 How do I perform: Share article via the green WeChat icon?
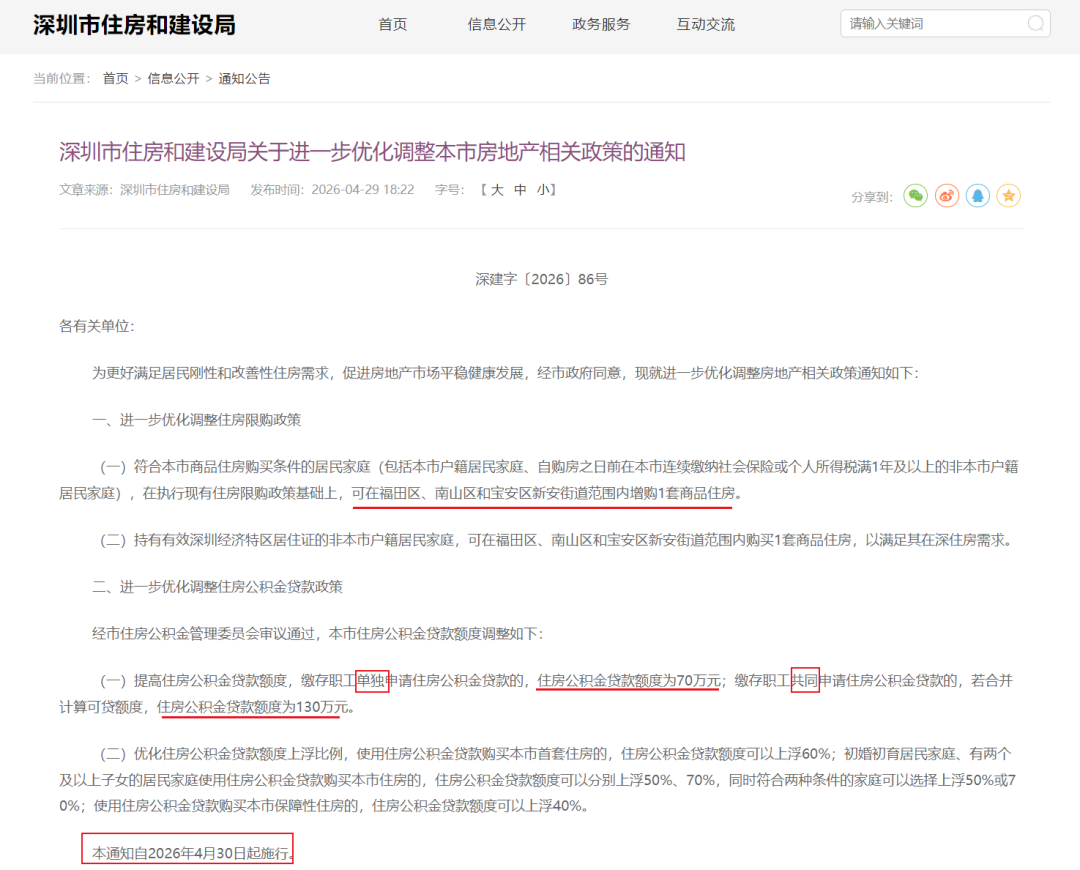point(915,196)
